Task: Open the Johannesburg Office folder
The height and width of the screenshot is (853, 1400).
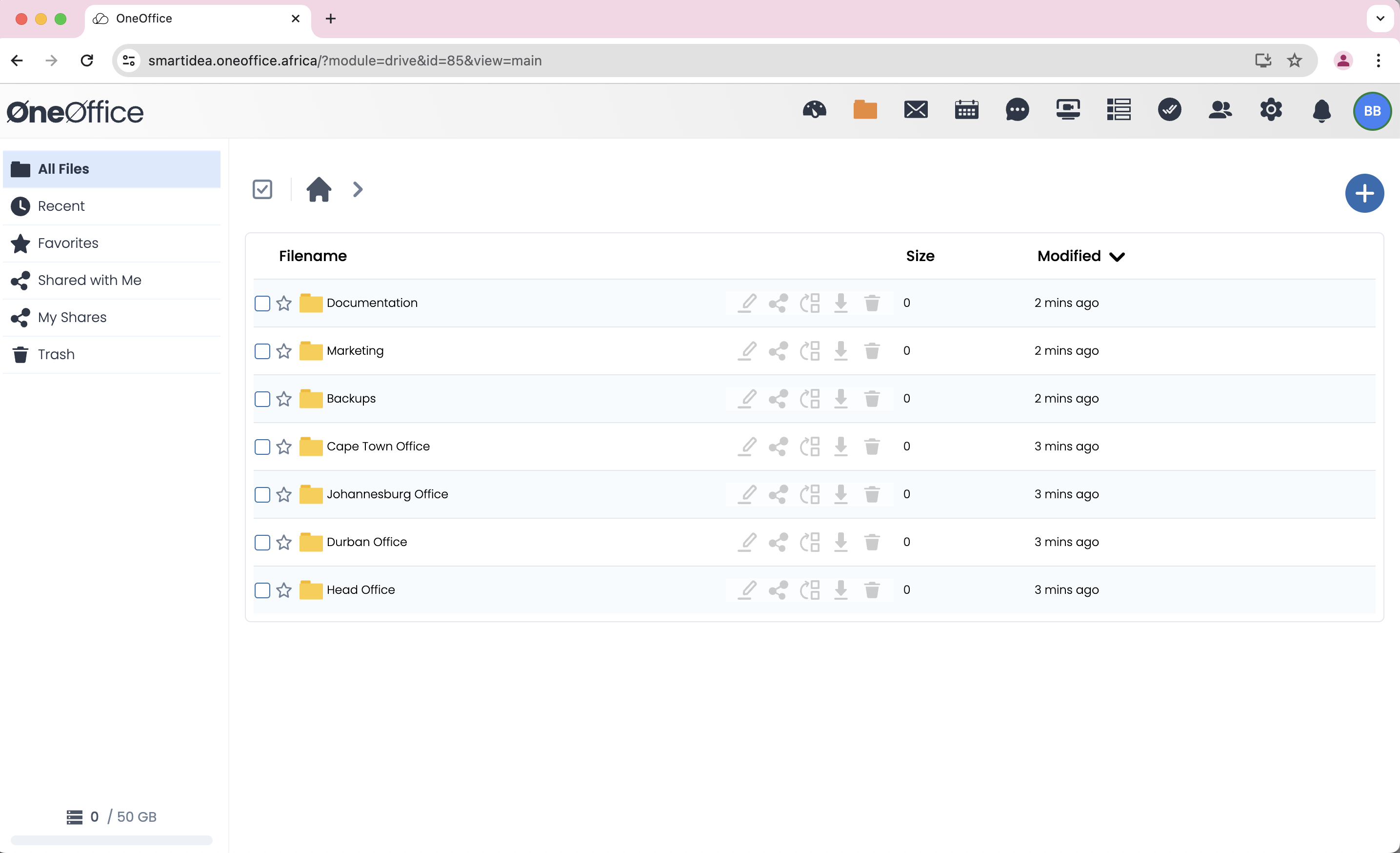Action: 387,494
